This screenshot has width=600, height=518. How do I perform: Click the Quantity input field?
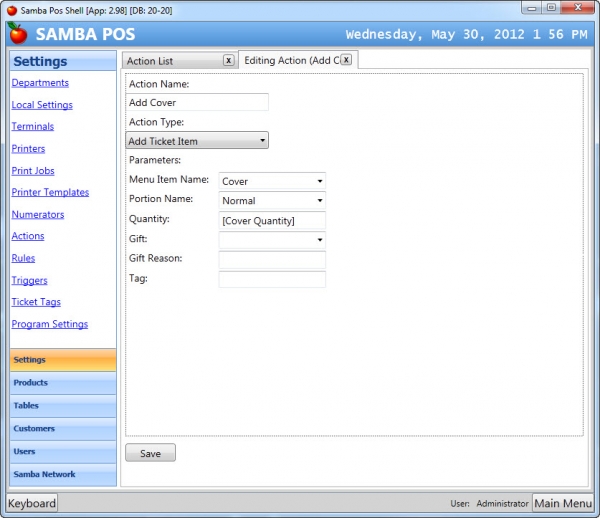pyautogui.click(x=272, y=220)
